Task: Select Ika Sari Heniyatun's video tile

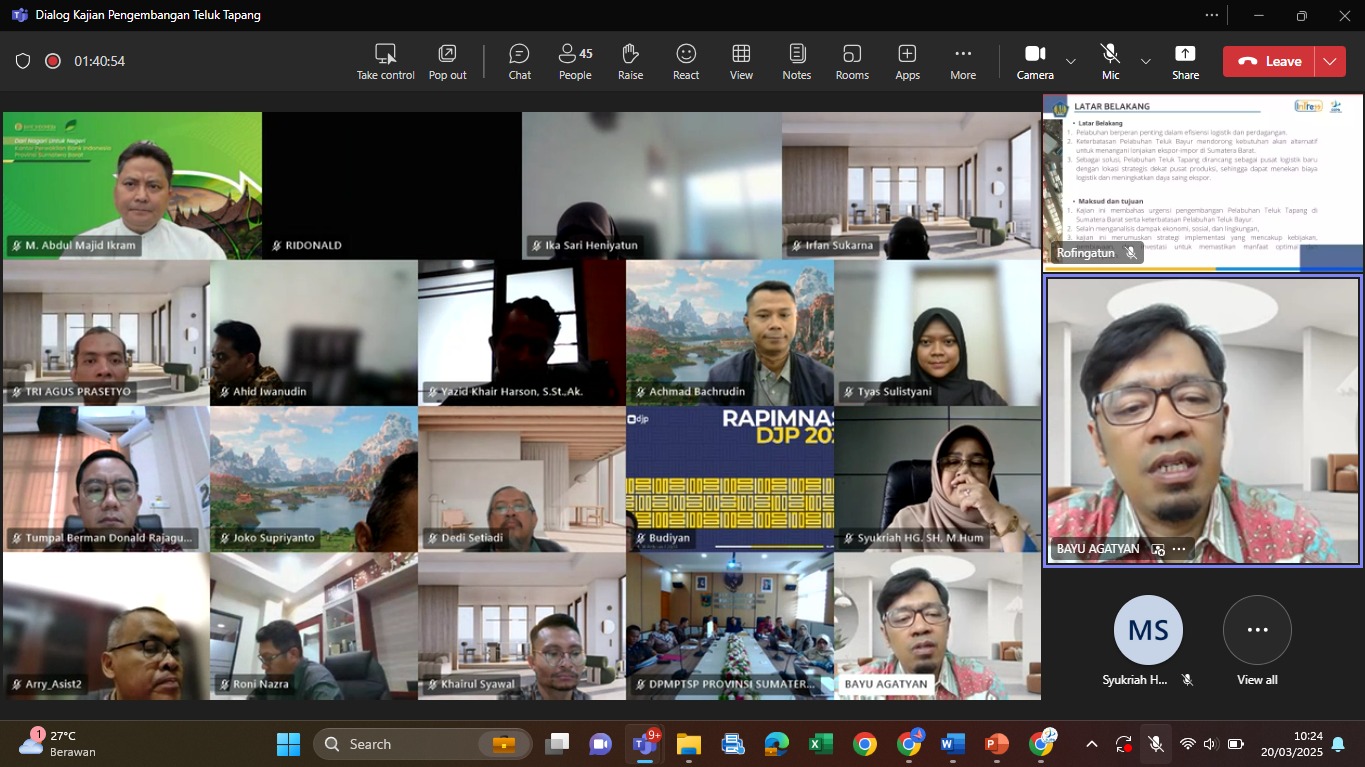Action: point(651,186)
